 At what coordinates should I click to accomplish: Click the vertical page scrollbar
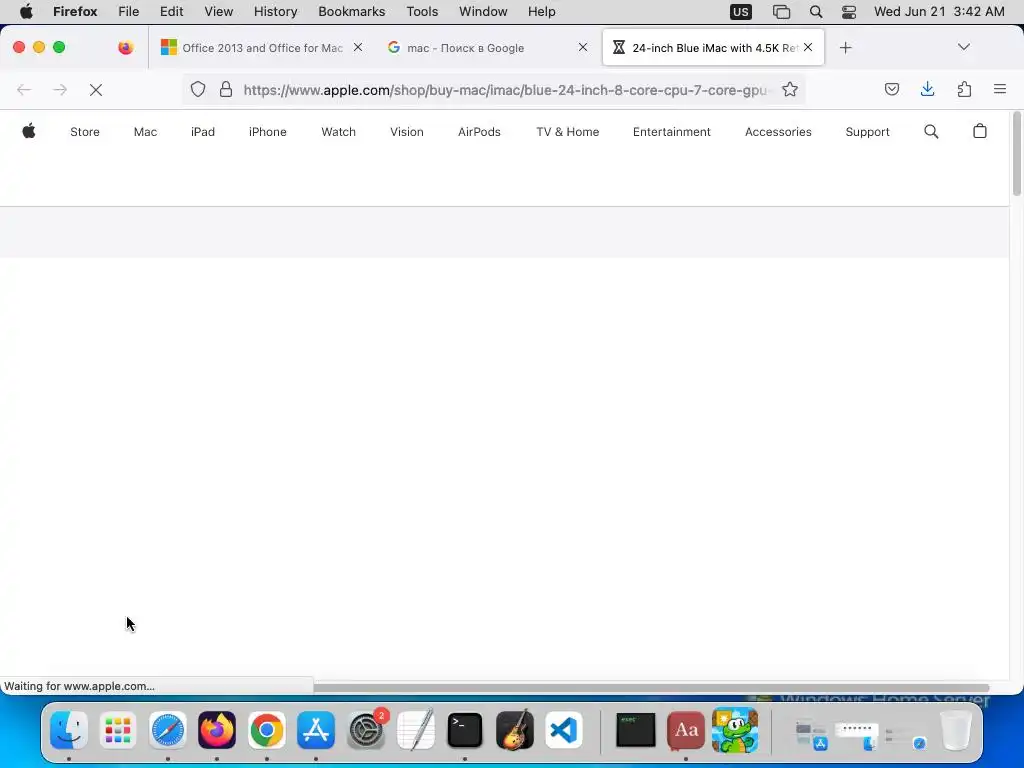tap(1017, 153)
